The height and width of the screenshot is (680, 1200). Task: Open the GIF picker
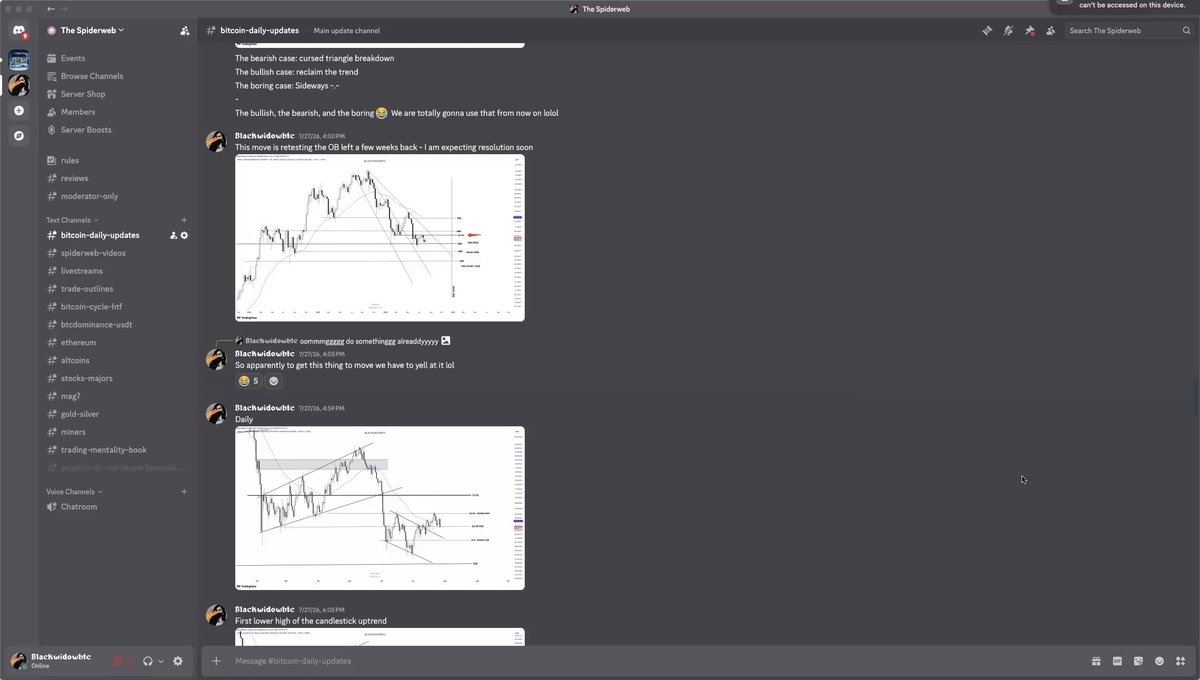coord(1117,661)
